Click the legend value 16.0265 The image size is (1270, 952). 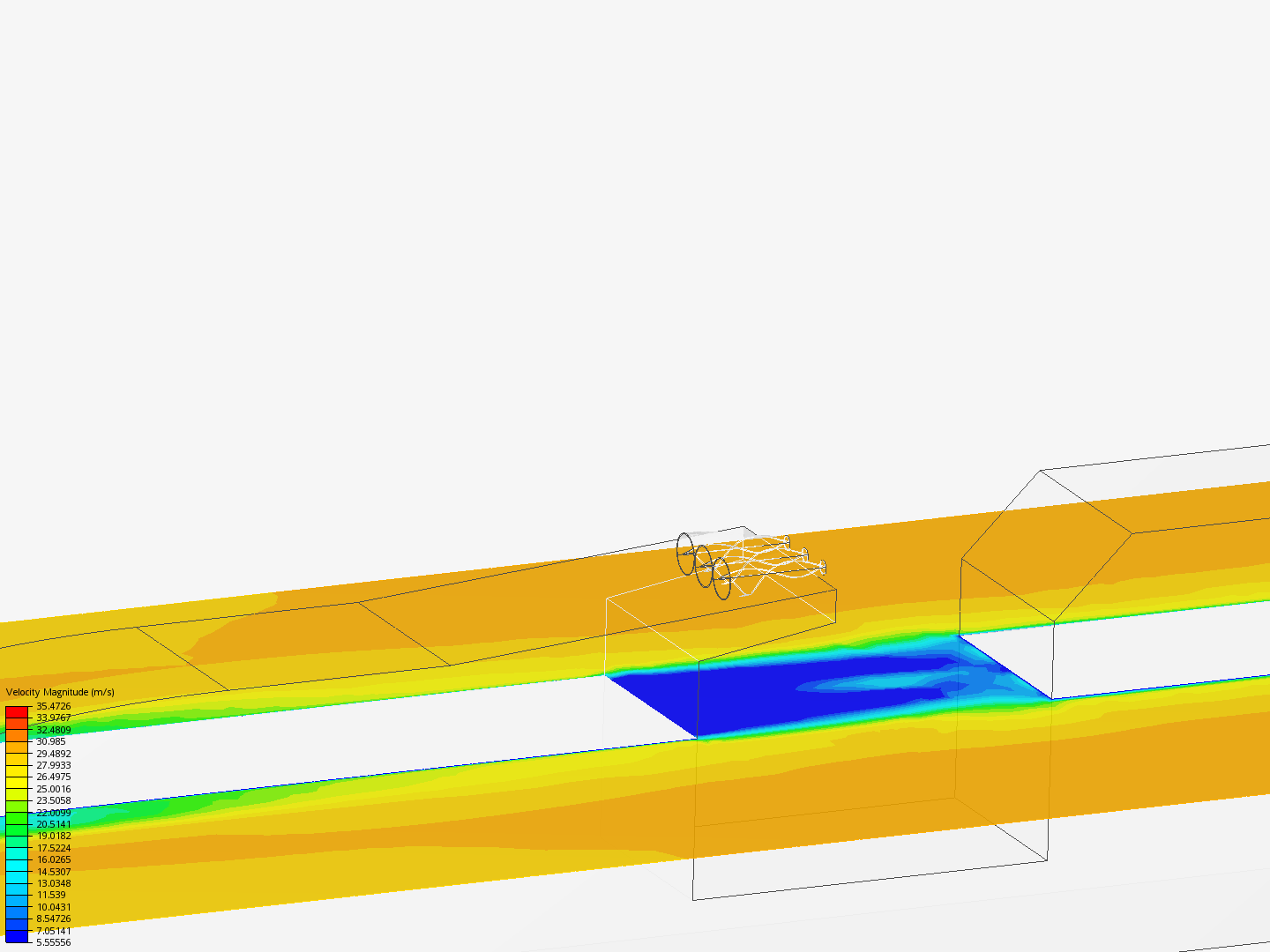54,859
